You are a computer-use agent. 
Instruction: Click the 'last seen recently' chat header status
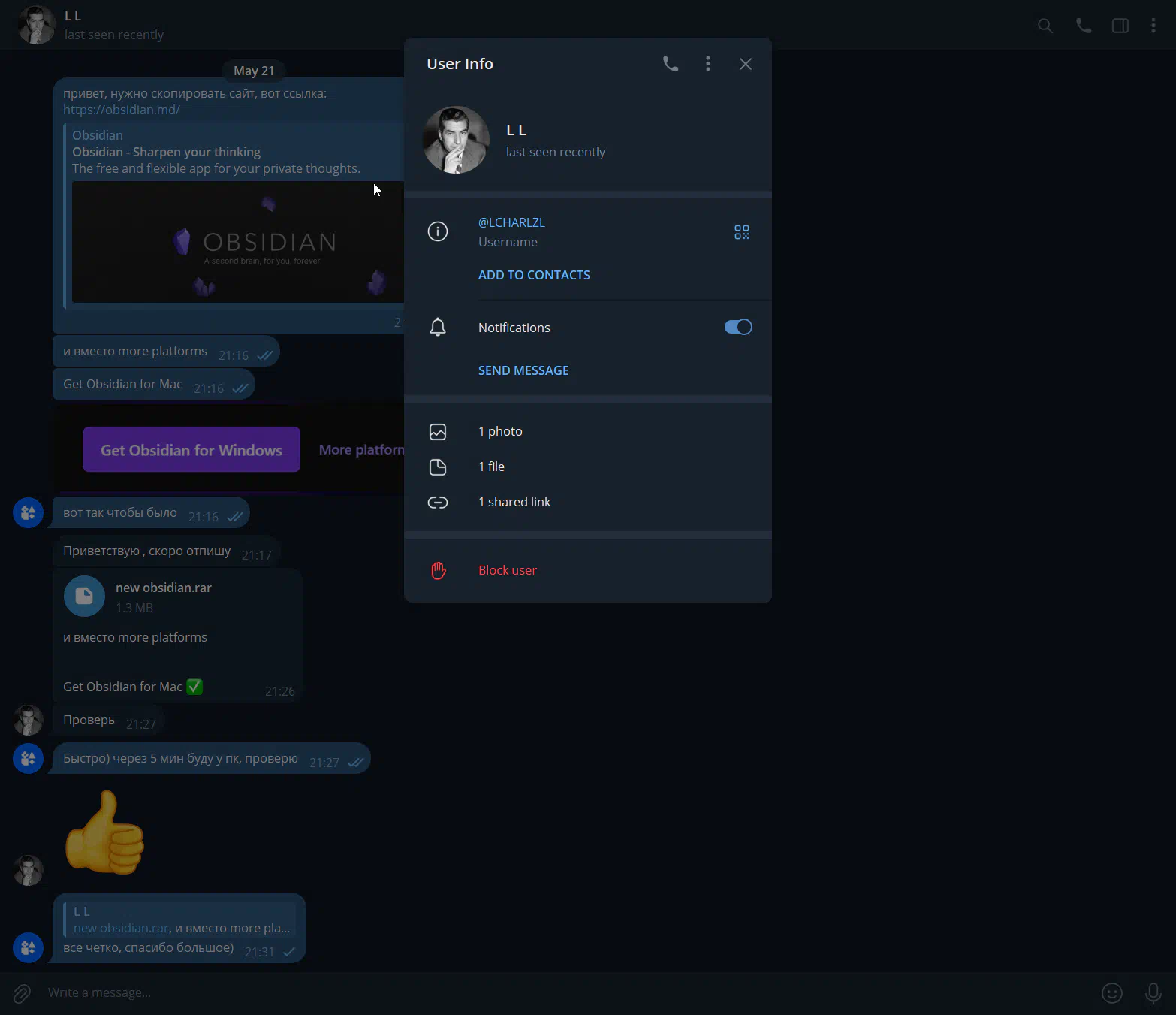pyautogui.click(x=113, y=35)
